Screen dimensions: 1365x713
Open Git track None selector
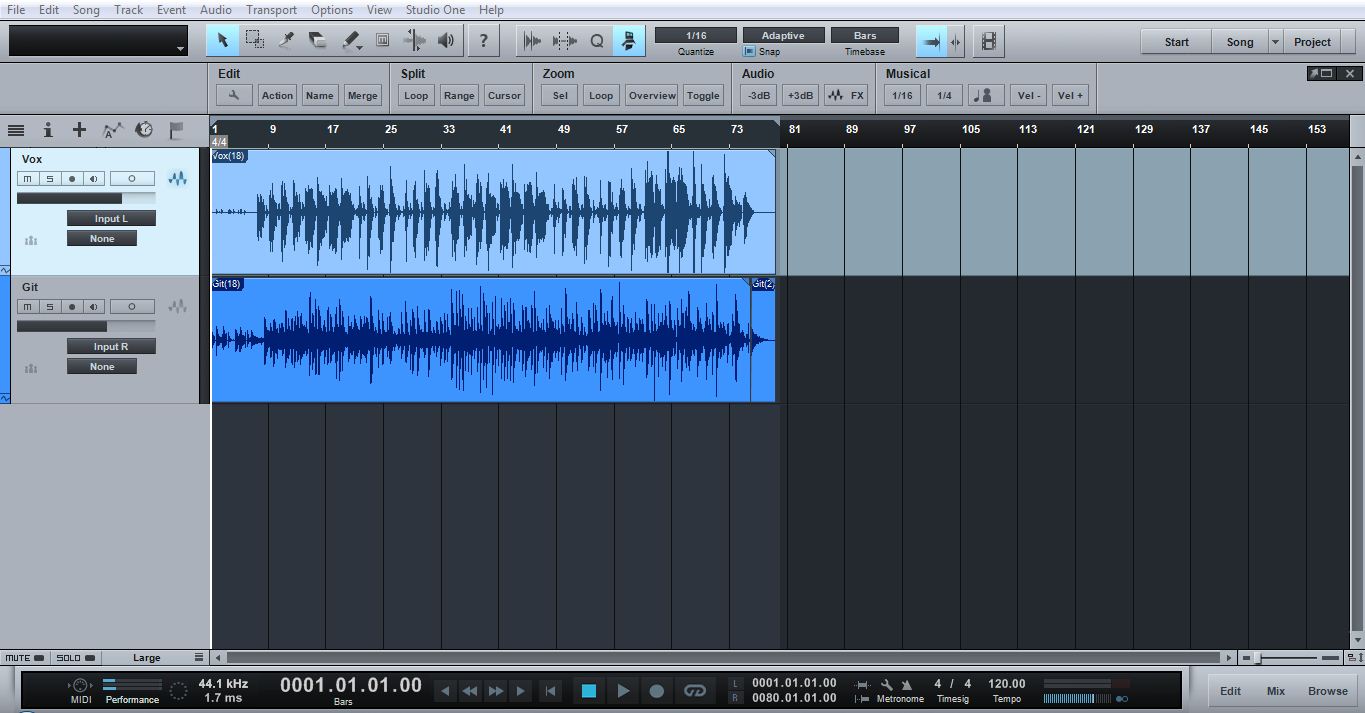coord(102,366)
